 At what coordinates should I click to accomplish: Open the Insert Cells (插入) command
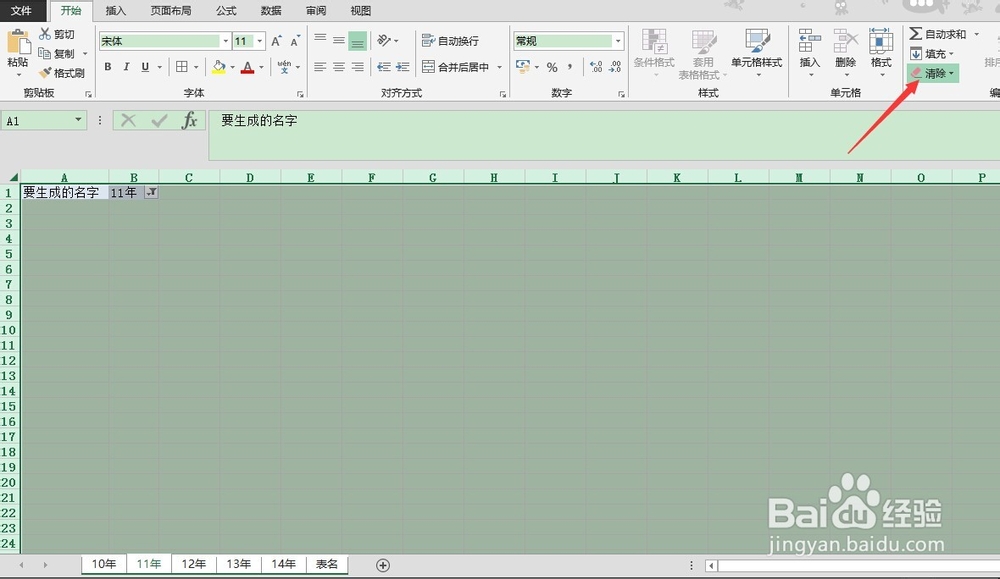(x=810, y=47)
